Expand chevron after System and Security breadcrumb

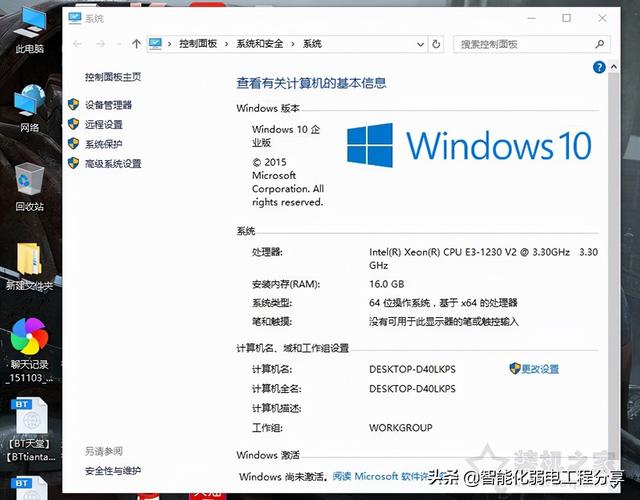(x=293, y=44)
